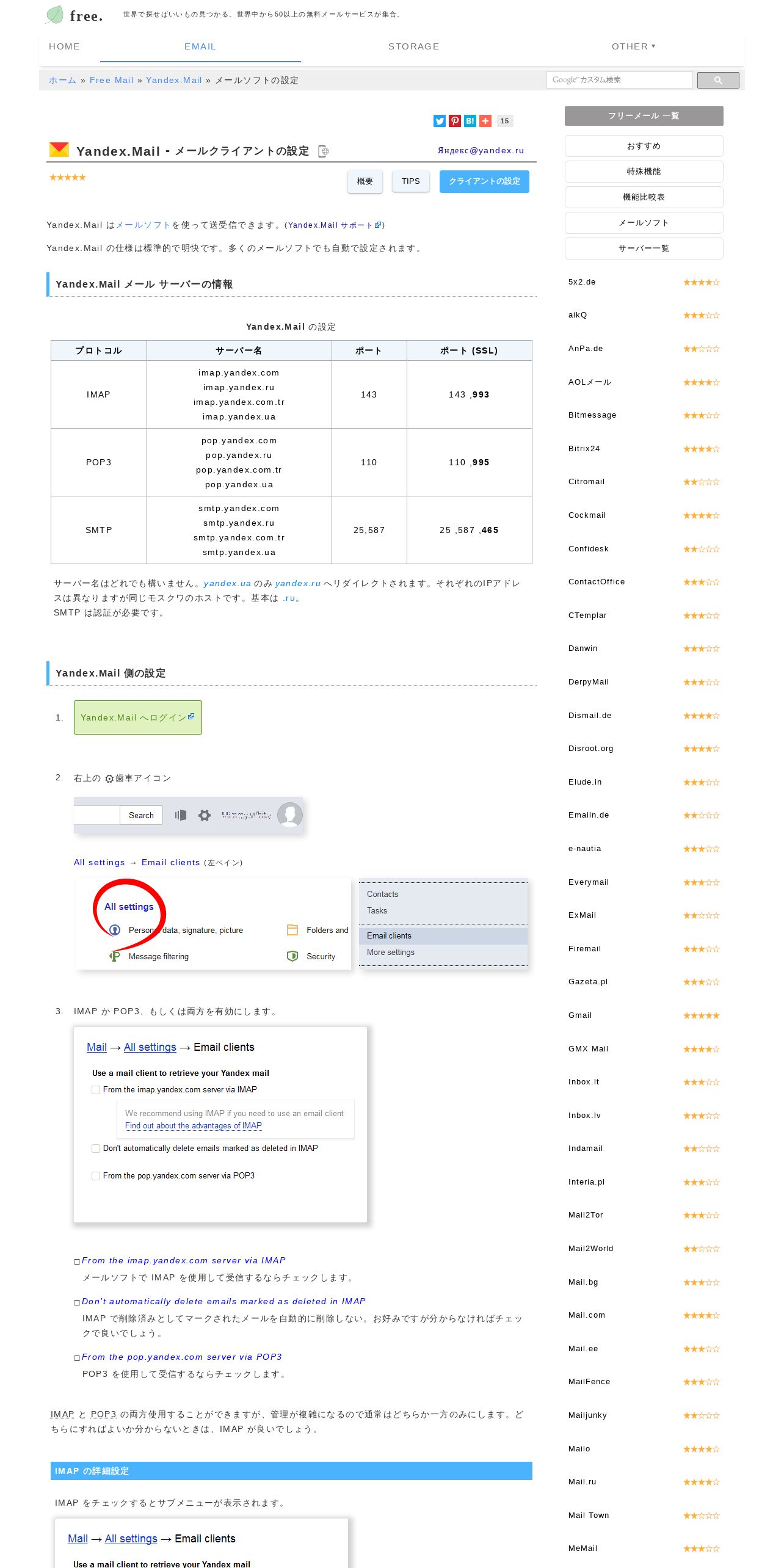Click the Yandex.Mail envelope logo

click(x=59, y=150)
